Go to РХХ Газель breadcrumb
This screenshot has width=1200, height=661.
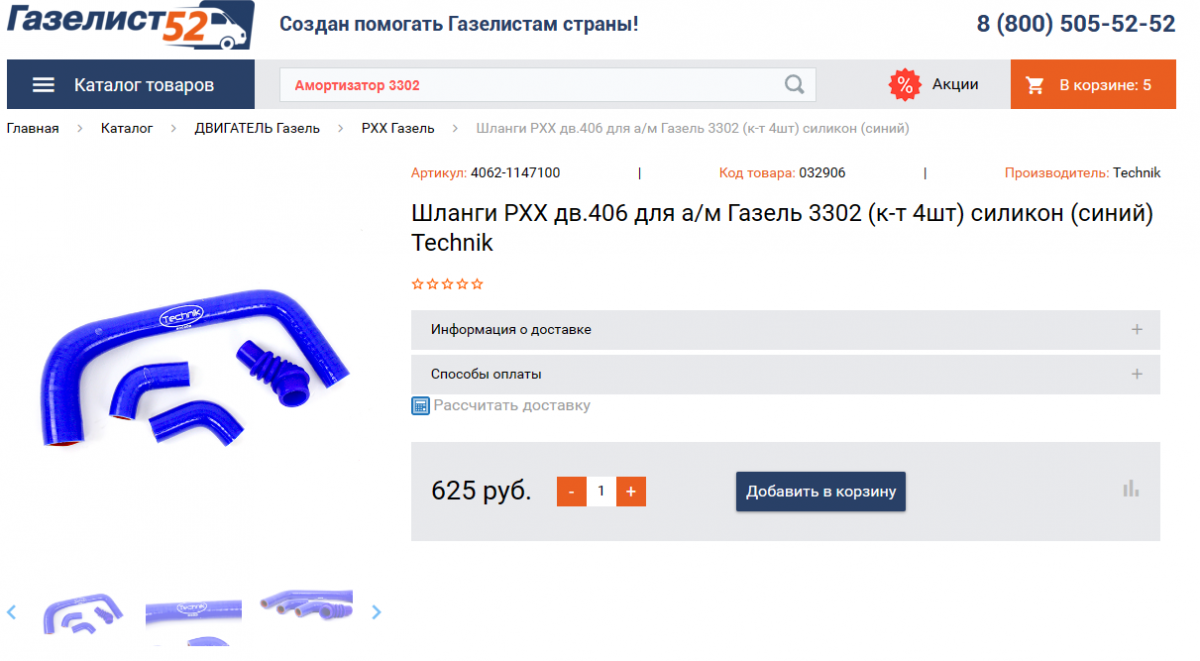[x=398, y=129]
